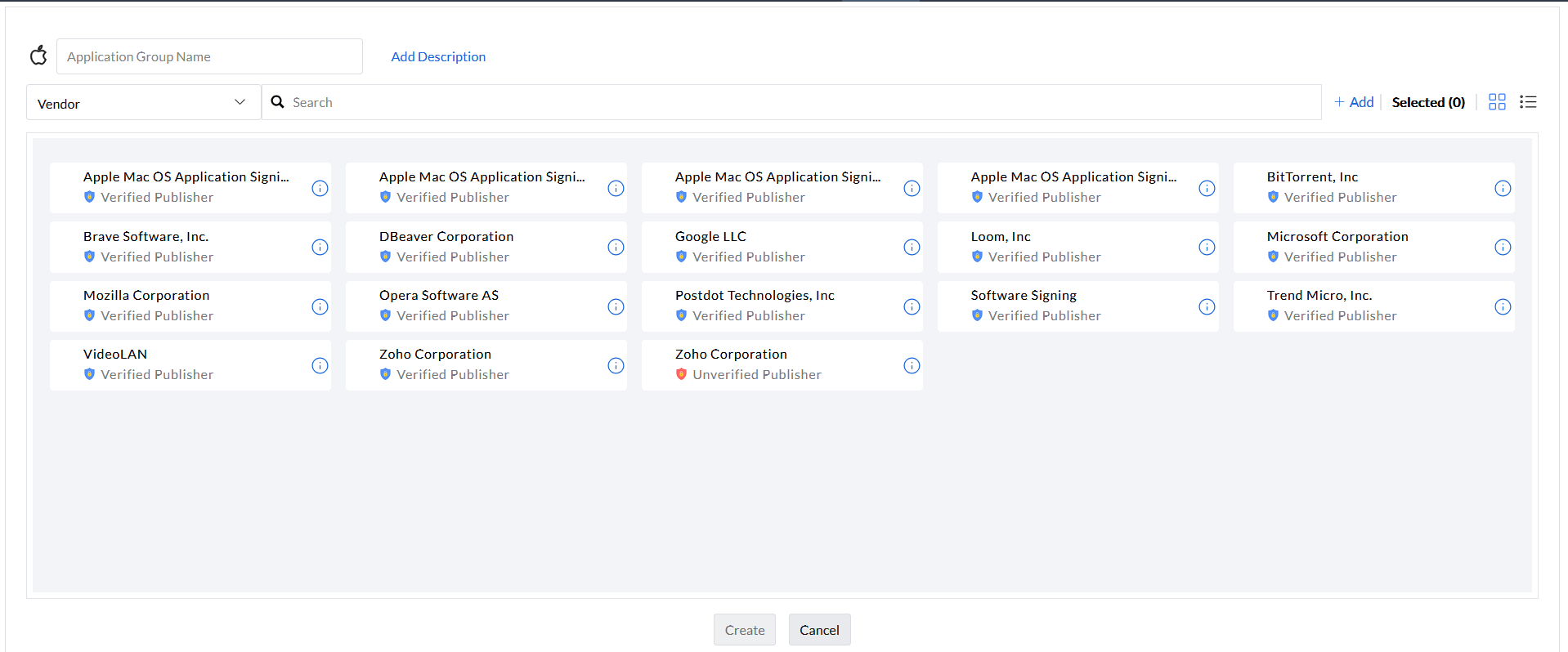1568x652 pixels.
Task: Click the Apple platform icon
Action: pos(38,56)
